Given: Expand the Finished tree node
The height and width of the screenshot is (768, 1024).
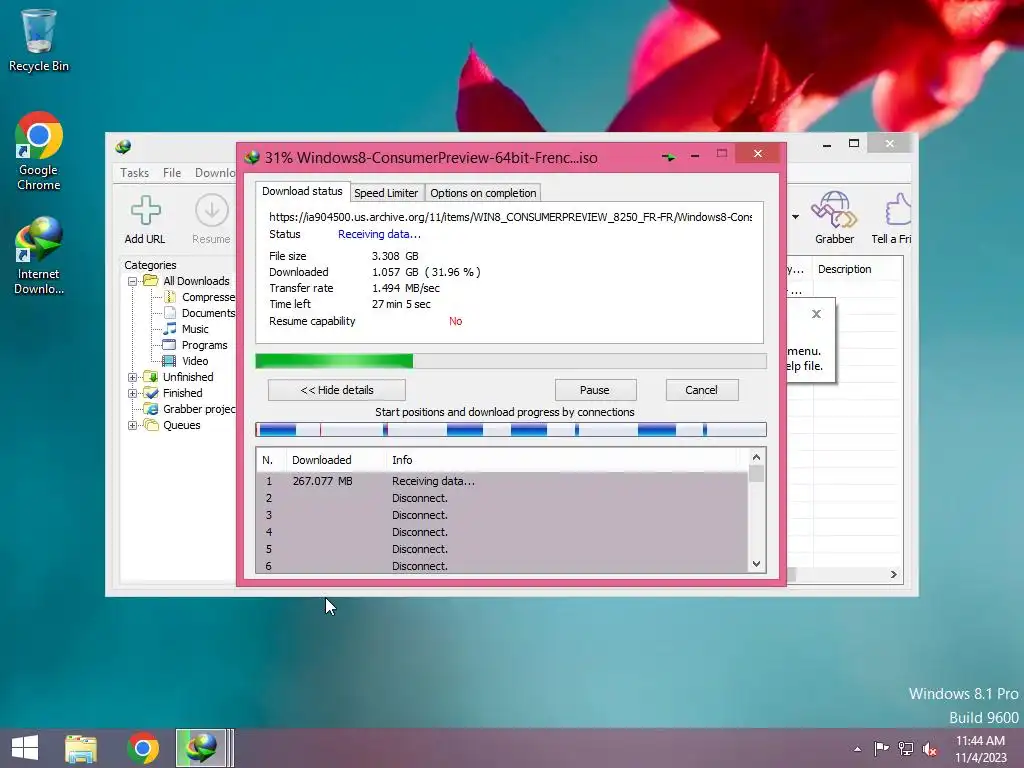Looking at the screenshot, I should pos(132,393).
